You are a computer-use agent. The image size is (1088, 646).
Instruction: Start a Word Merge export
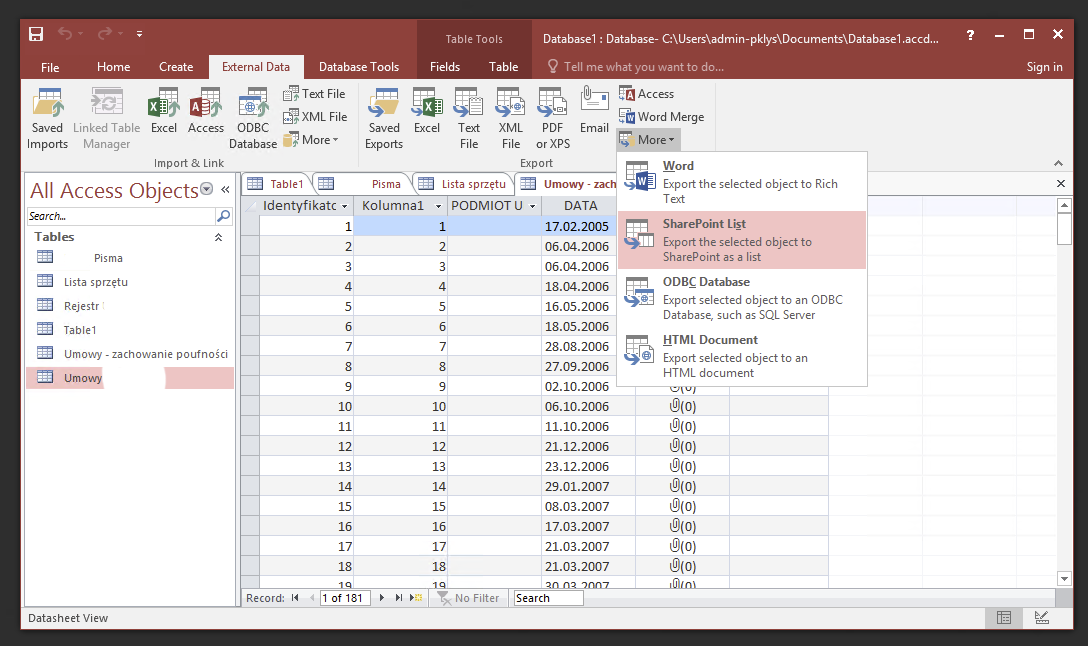(663, 116)
